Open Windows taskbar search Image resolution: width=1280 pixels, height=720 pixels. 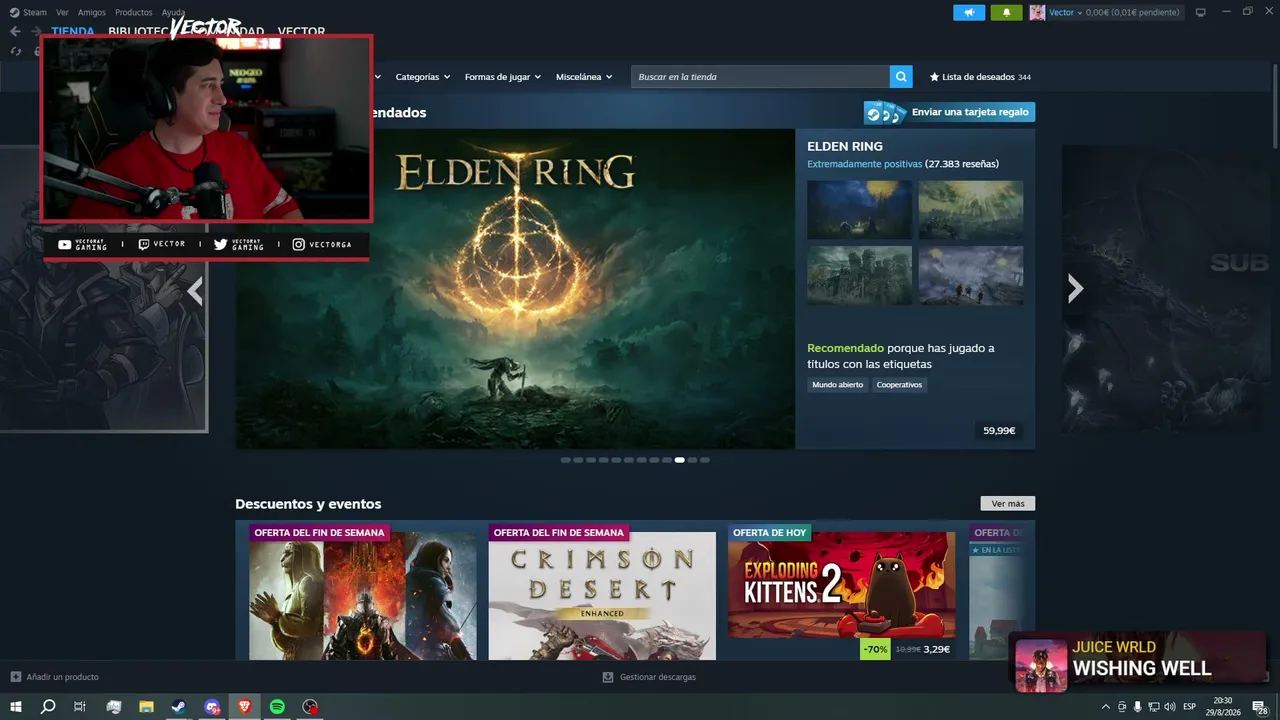coord(48,707)
